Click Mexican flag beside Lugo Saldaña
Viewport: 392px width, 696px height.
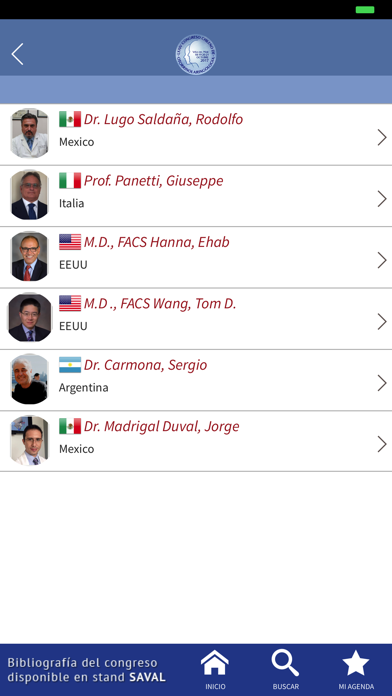click(x=70, y=119)
